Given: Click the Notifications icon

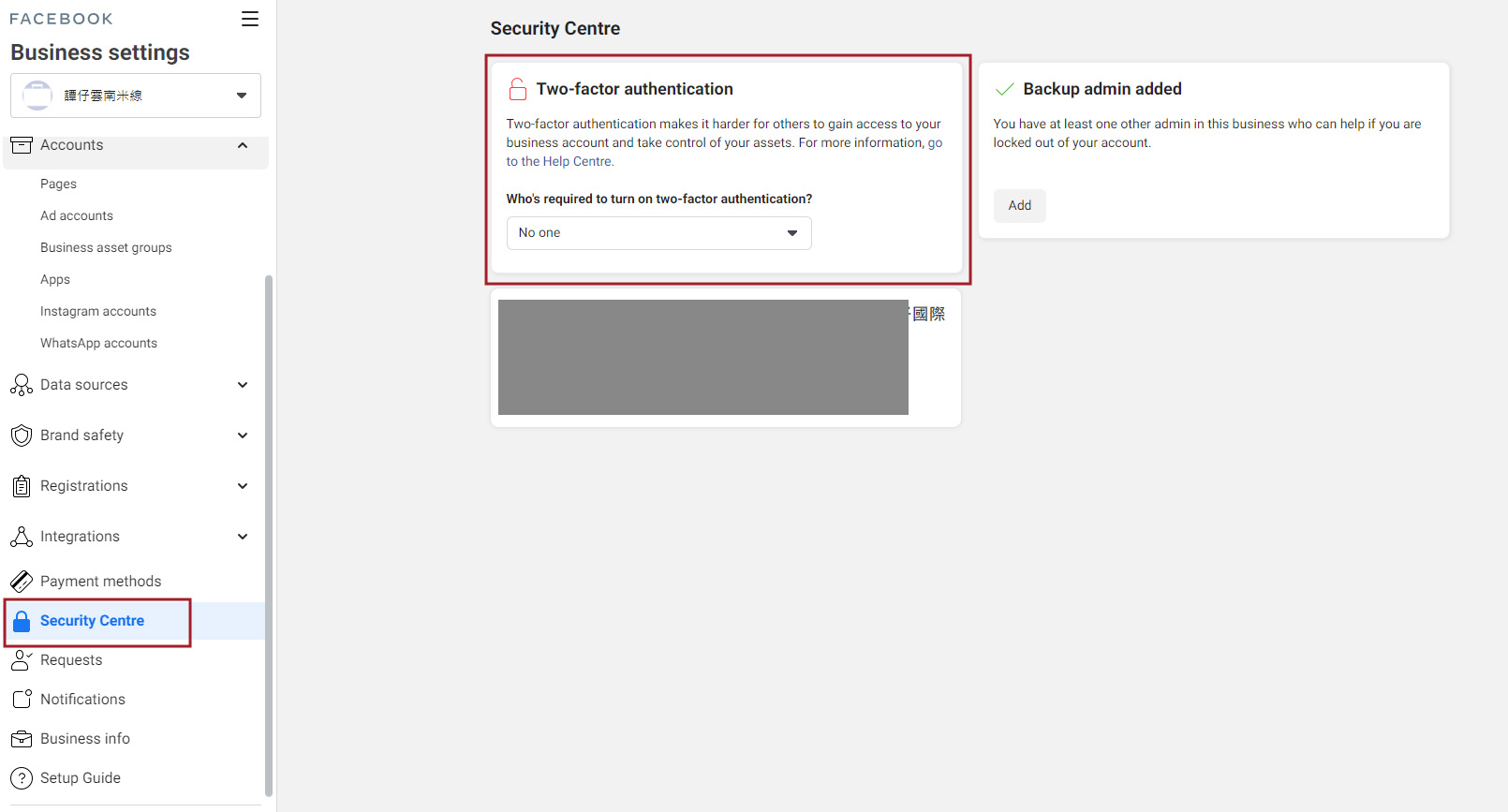Looking at the screenshot, I should [x=22, y=700].
